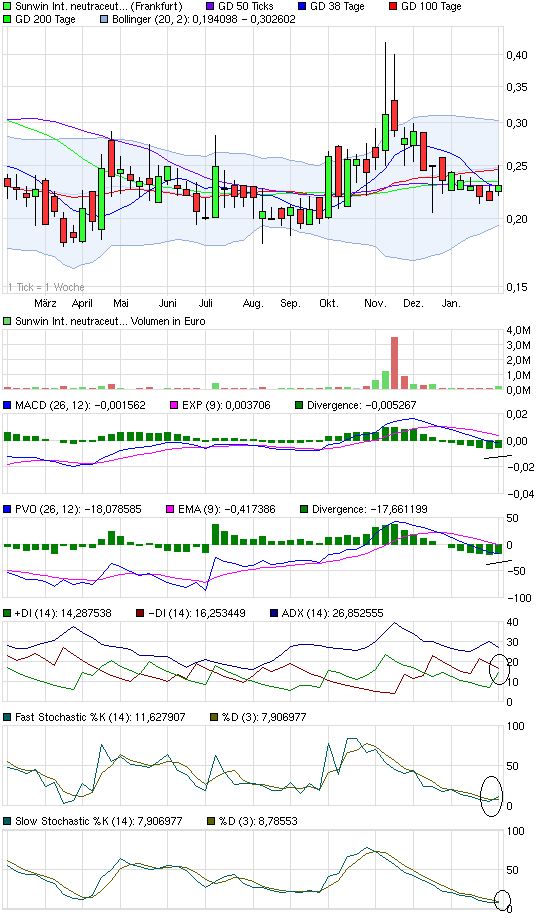Click the April month label

point(82,303)
